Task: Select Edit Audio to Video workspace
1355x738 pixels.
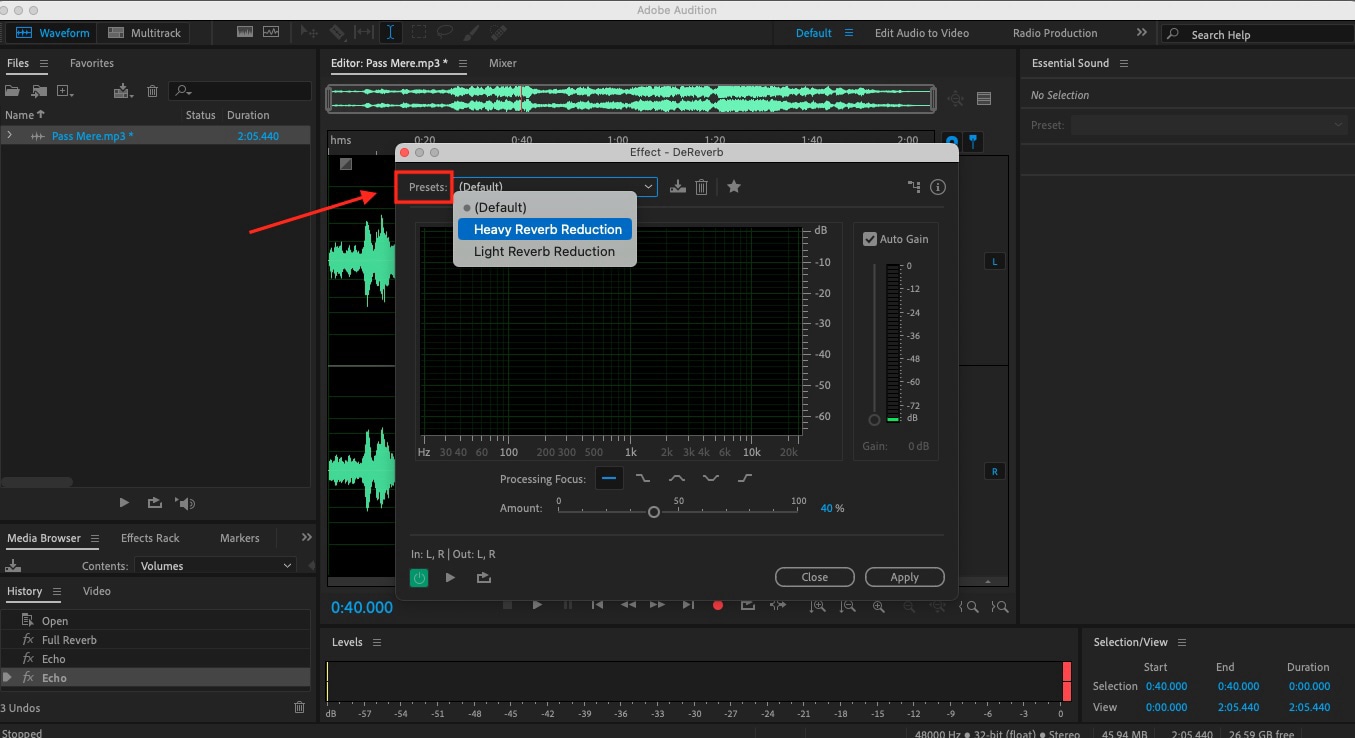Action: (x=922, y=33)
